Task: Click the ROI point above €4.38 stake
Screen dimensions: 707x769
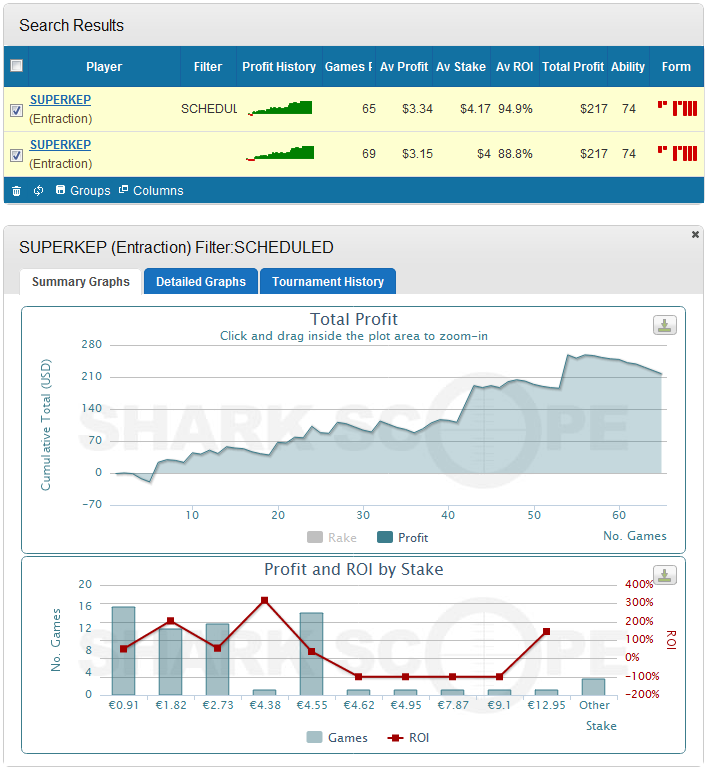Action: (265, 600)
